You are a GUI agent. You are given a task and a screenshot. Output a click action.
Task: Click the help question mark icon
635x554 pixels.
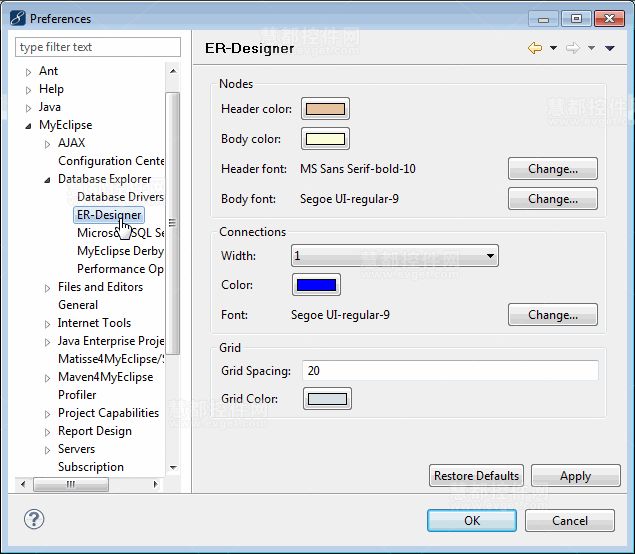[x=33, y=519]
